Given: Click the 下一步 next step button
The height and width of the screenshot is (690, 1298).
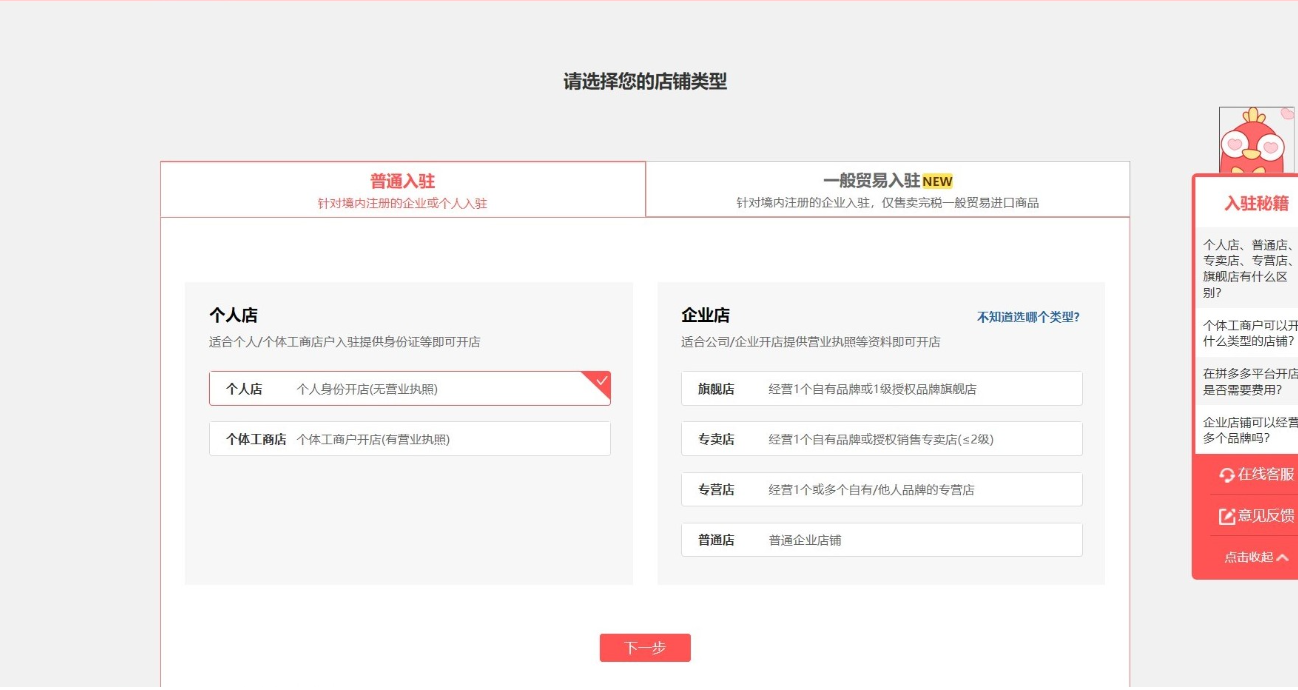Looking at the screenshot, I should (x=646, y=647).
